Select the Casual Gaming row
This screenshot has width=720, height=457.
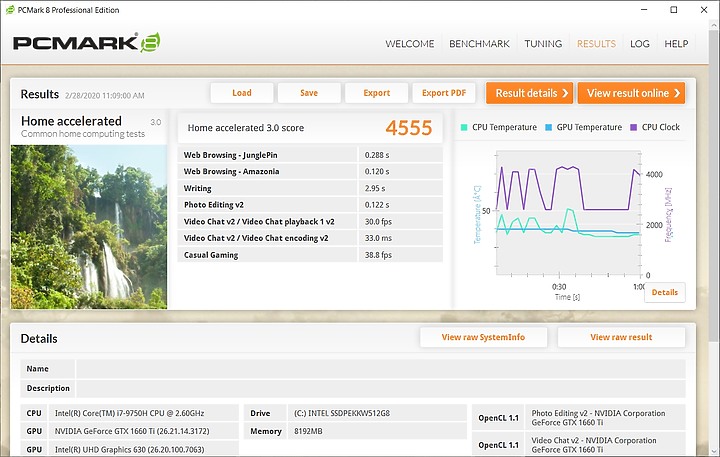[x=310, y=255]
